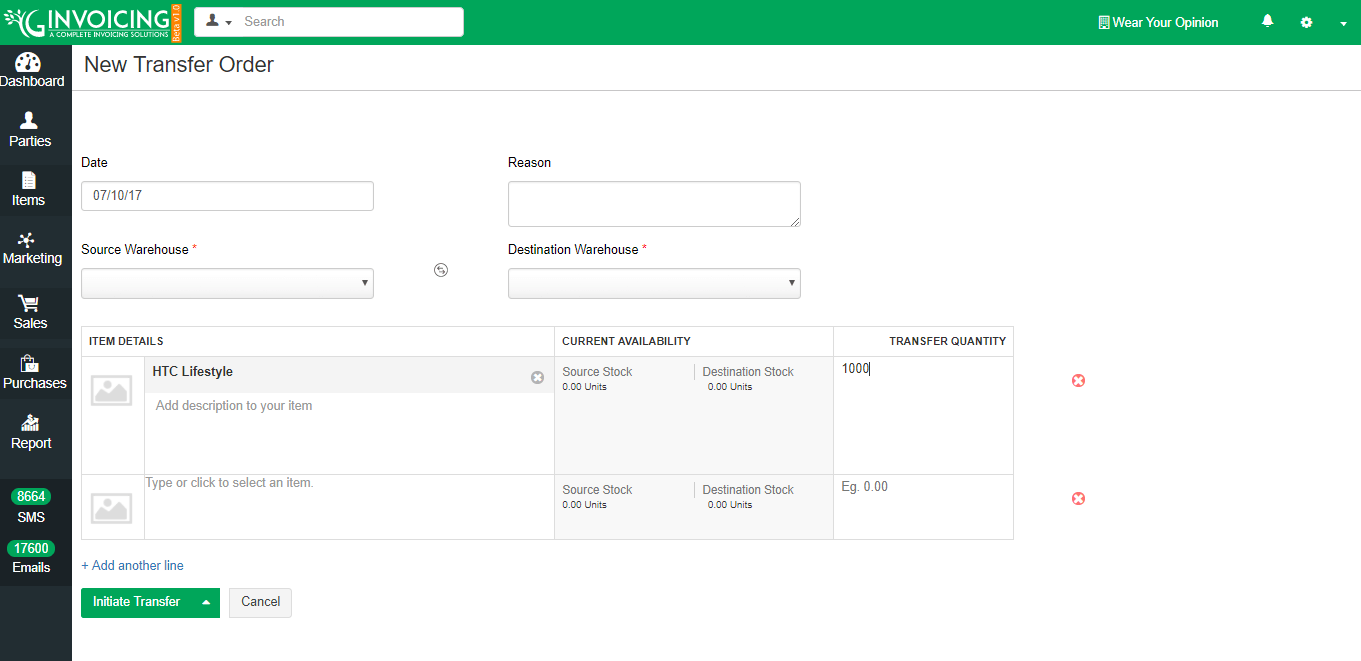This screenshot has width=1361, height=661.
Task: Open the Sales cart icon
Action: tap(29, 303)
